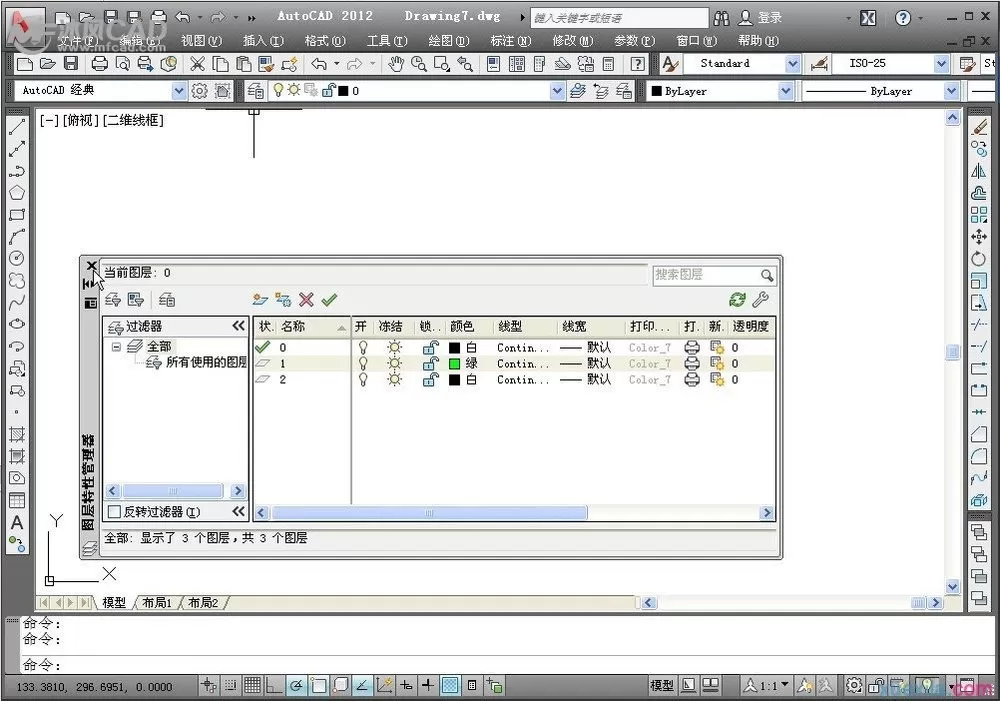
Task: Click the 颜色 column header
Action: pyautogui.click(x=469, y=327)
